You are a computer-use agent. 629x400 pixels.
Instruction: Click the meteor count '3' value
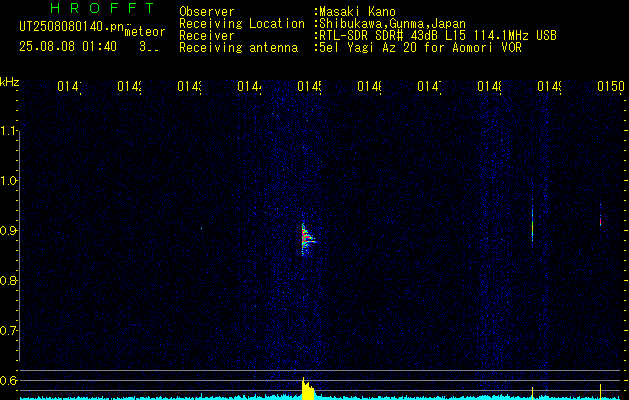(x=143, y=47)
